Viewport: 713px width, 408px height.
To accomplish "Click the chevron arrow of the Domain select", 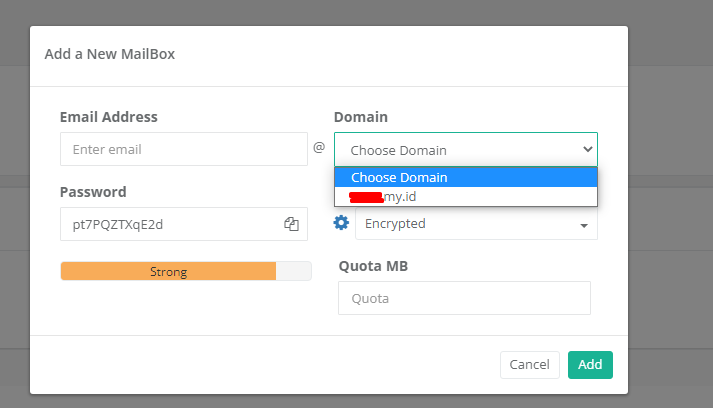I will pyautogui.click(x=587, y=149).
